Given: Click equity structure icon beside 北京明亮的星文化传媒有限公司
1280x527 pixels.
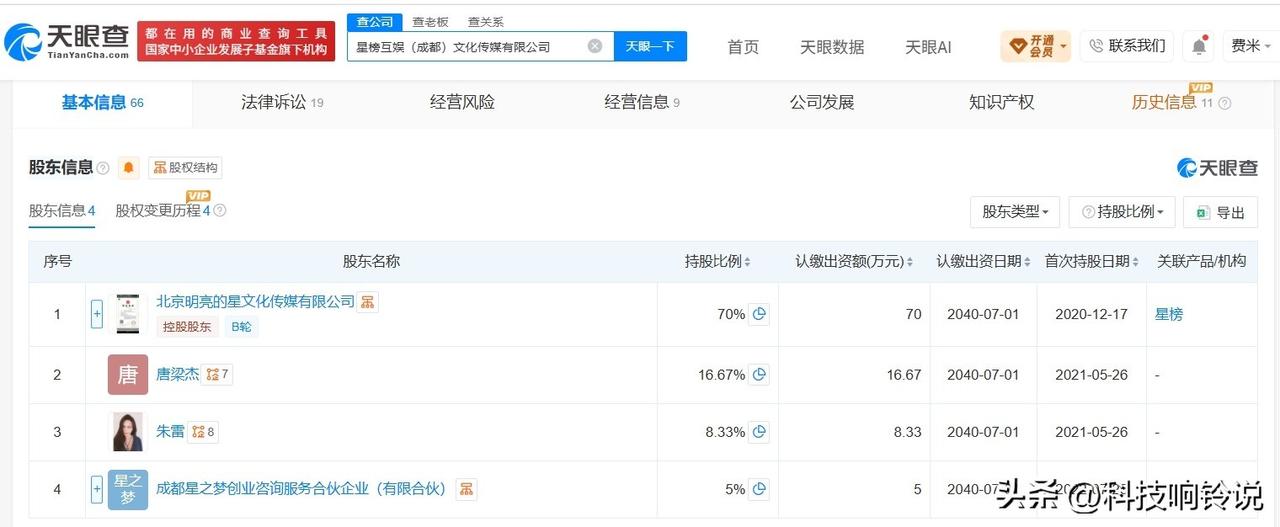Looking at the screenshot, I should click(x=368, y=301).
